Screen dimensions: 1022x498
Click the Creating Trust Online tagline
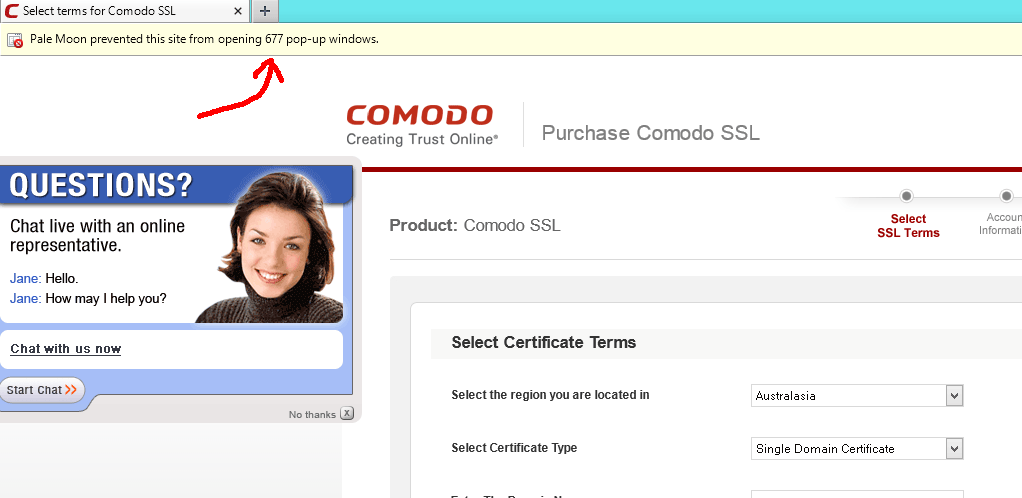click(422, 139)
